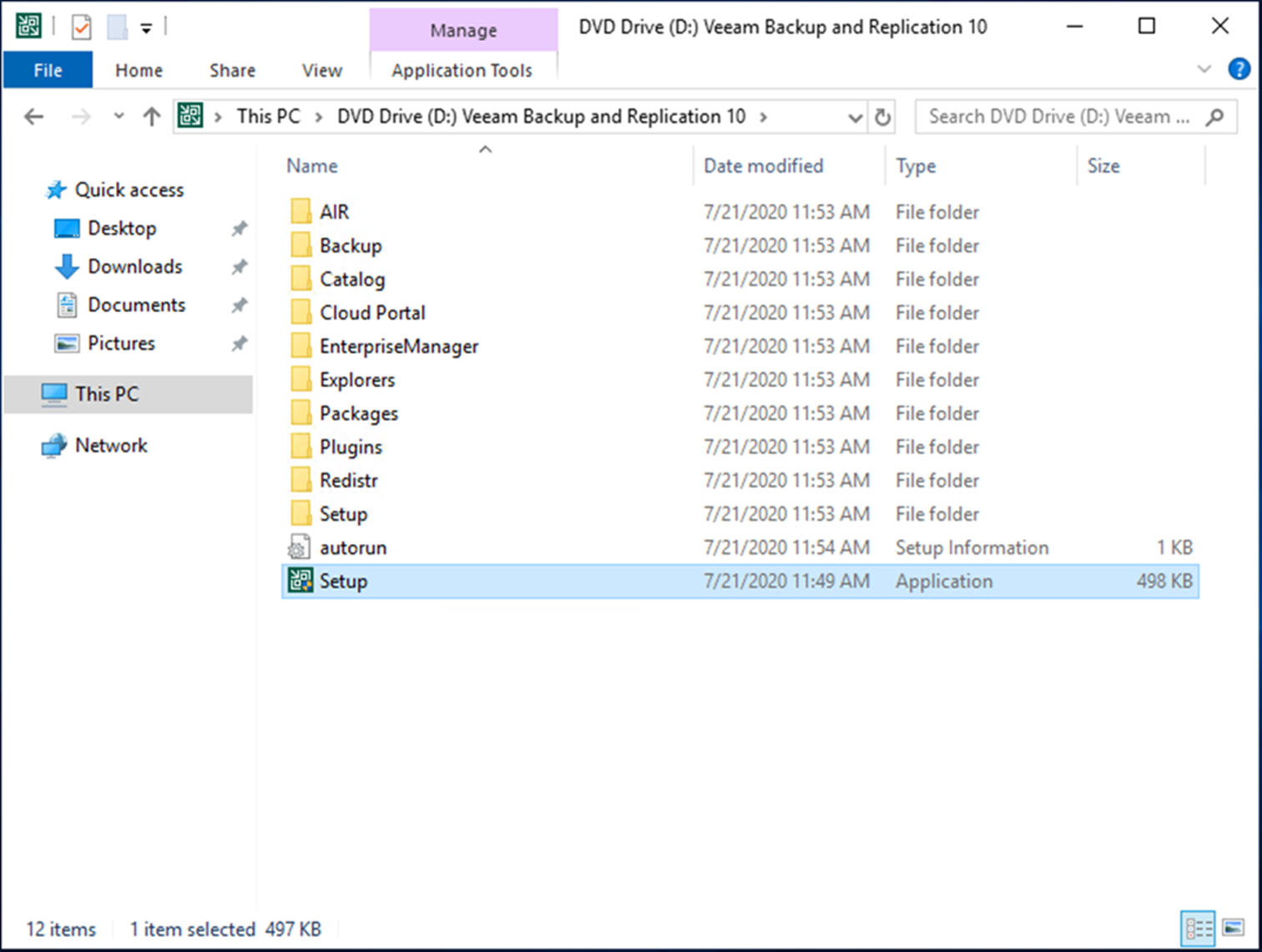The height and width of the screenshot is (952, 1262).
Task: Select Quick access in the navigation pane
Action: (129, 190)
